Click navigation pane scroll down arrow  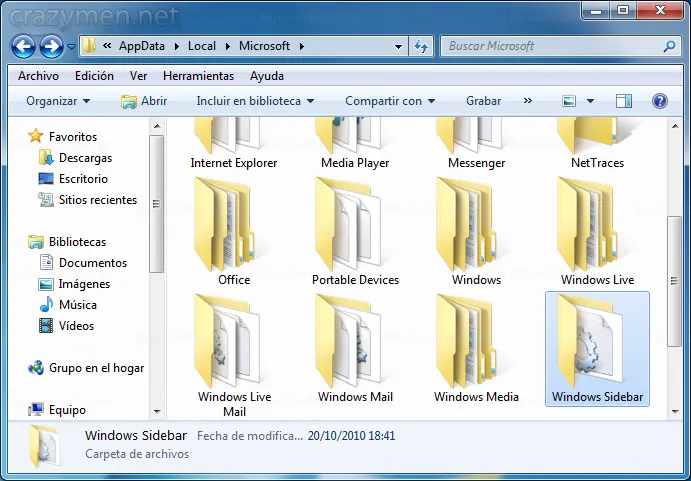[157, 412]
